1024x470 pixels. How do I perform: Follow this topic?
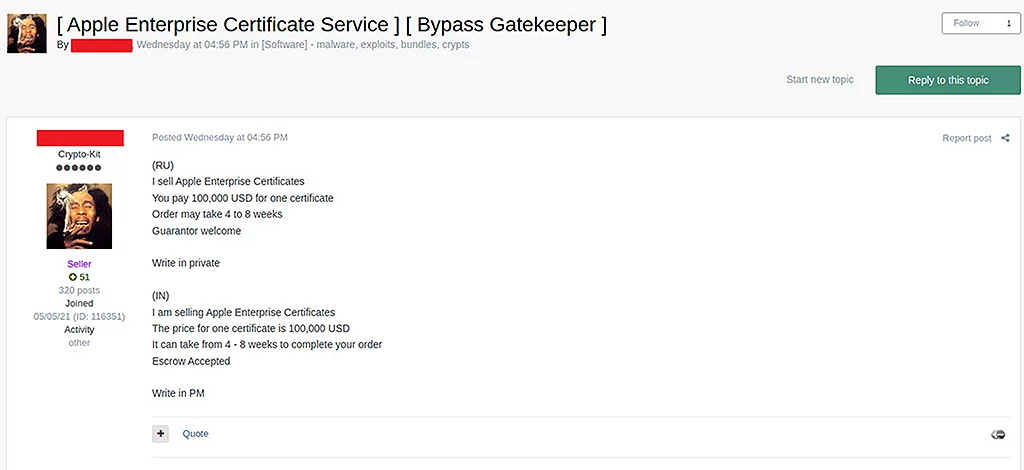tap(967, 24)
